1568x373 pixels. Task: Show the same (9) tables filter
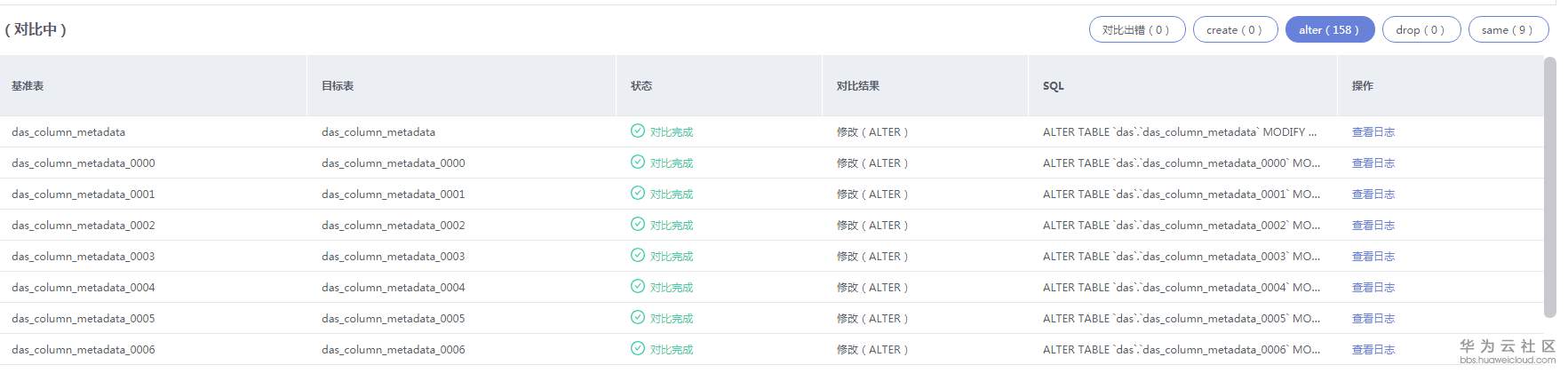pyautogui.click(x=1508, y=30)
